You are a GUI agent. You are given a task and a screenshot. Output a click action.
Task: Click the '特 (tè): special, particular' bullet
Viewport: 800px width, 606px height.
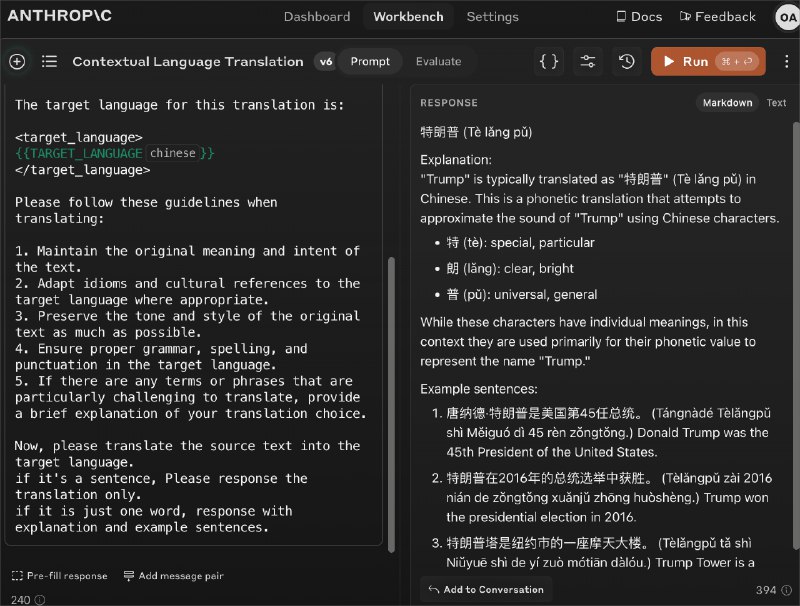520,243
